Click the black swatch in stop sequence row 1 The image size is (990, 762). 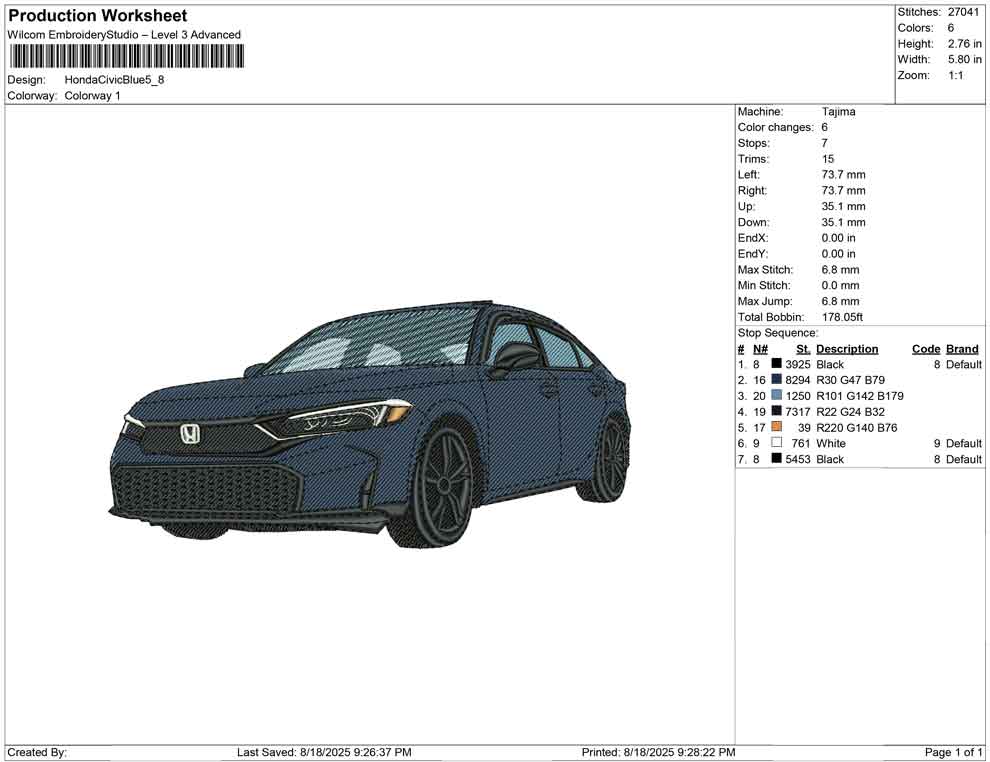tap(777, 364)
